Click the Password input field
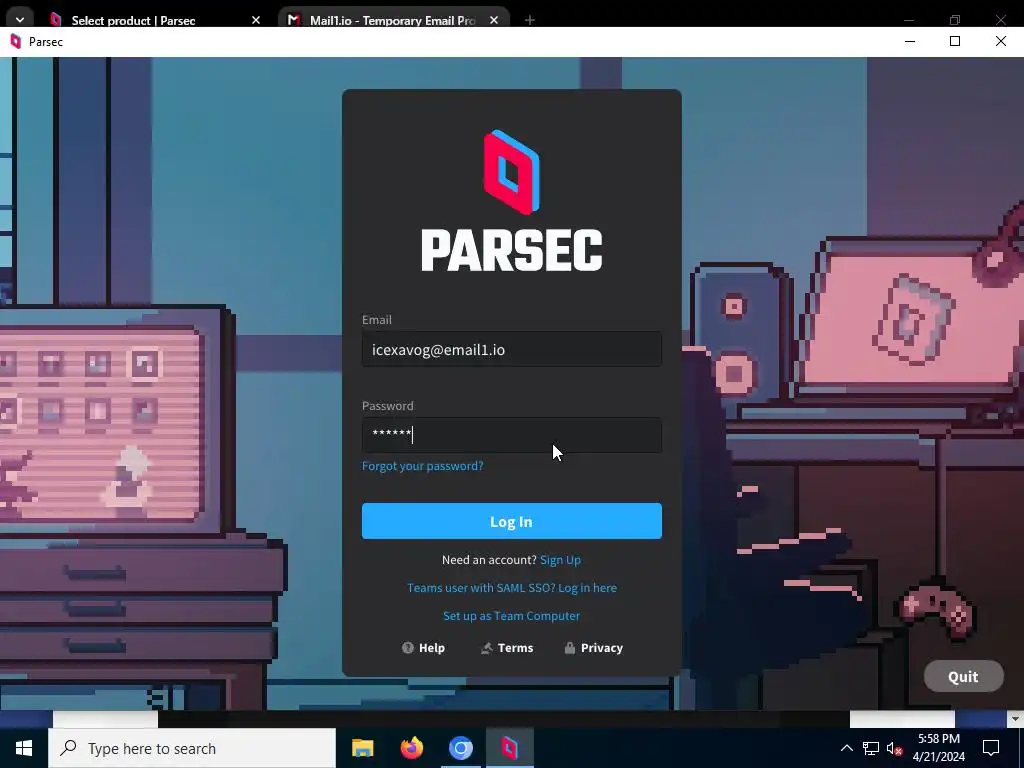 (511, 435)
